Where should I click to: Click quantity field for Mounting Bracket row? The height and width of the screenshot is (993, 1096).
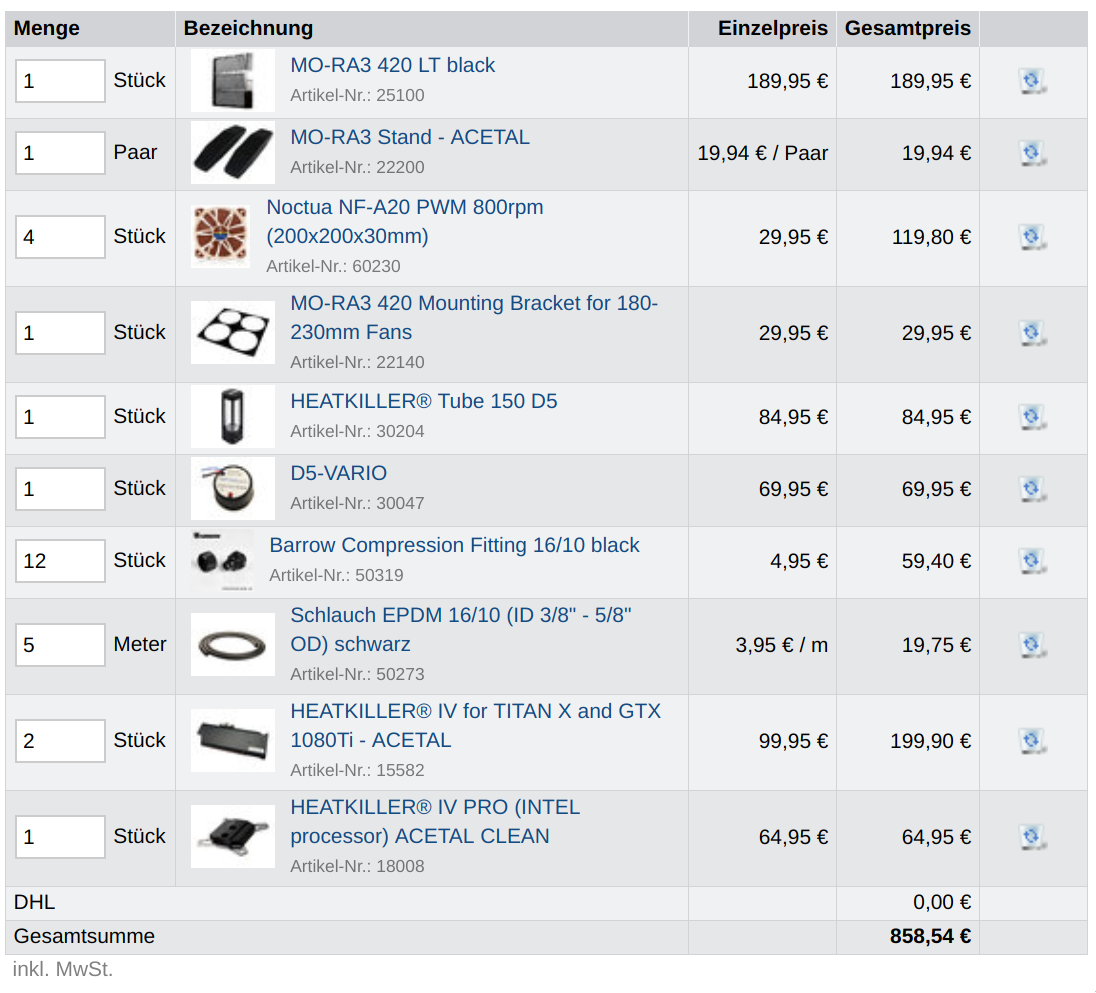[x=60, y=333]
